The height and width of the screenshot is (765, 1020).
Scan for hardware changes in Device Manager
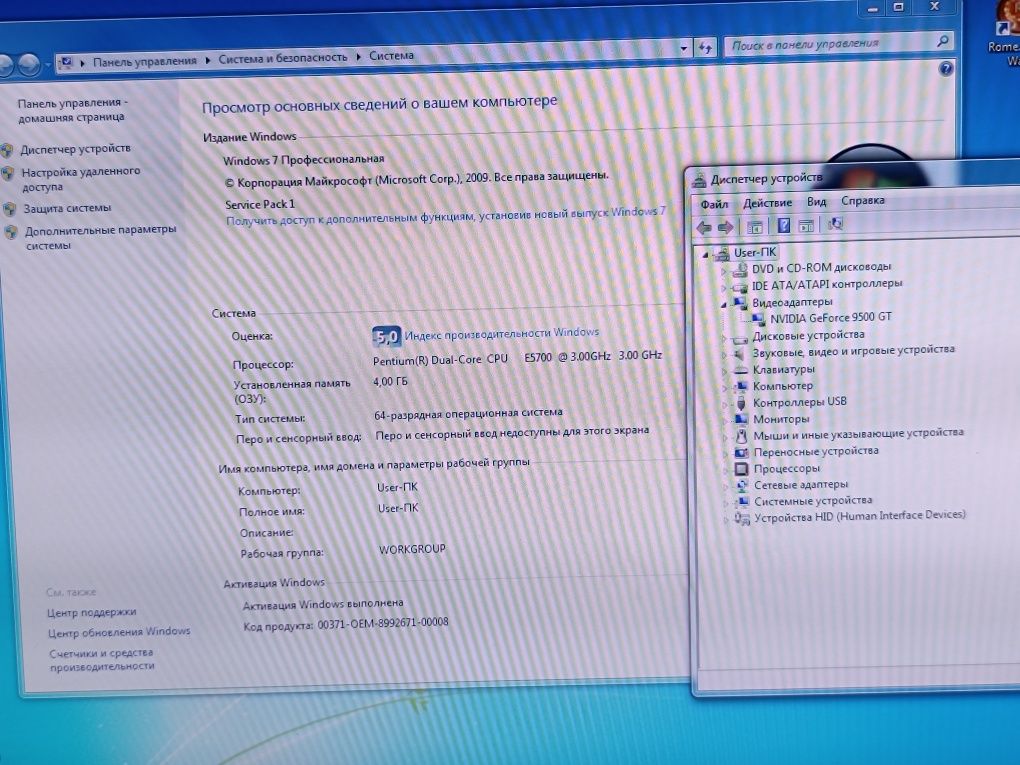pos(835,224)
